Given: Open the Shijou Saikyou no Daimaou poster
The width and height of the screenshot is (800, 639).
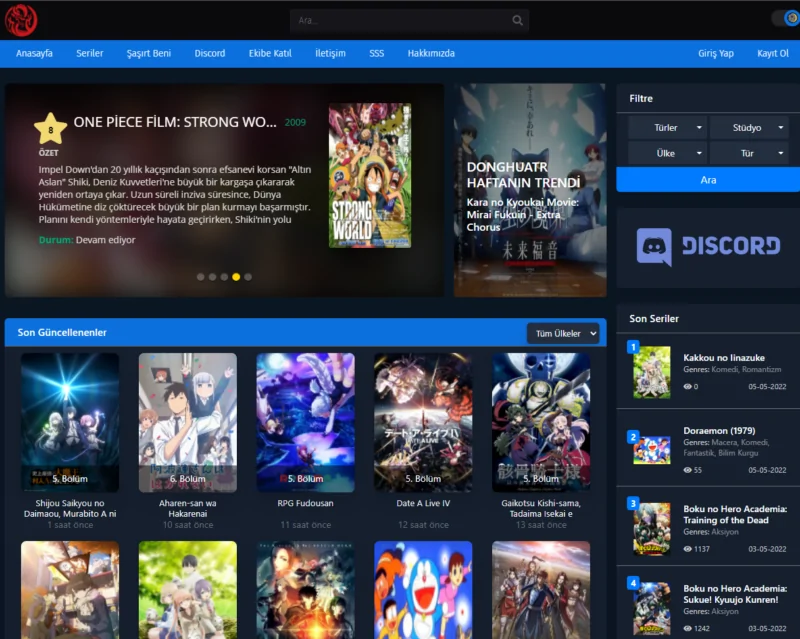Looking at the screenshot, I should pyautogui.click(x=70, y=423).
